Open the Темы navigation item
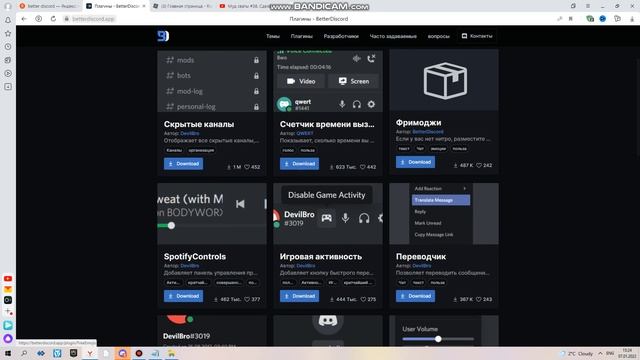This screenshot has height=360, width=640. [x=273, y=36]
